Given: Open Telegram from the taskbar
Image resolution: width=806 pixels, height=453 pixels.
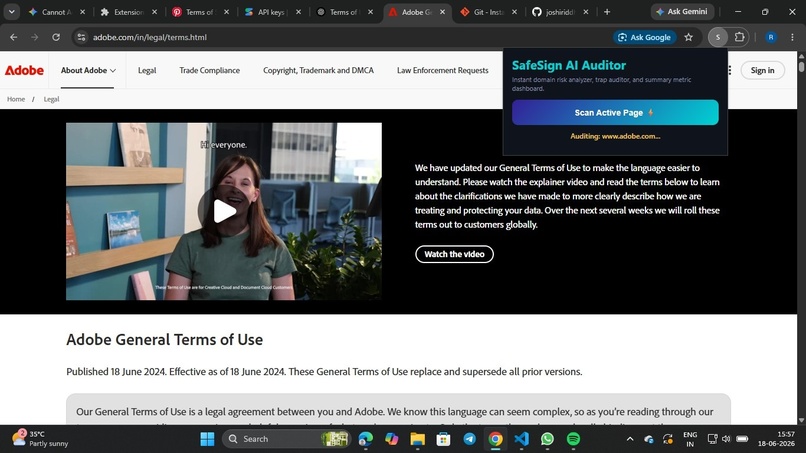Looking at the screenshot, I should (469, 439).
